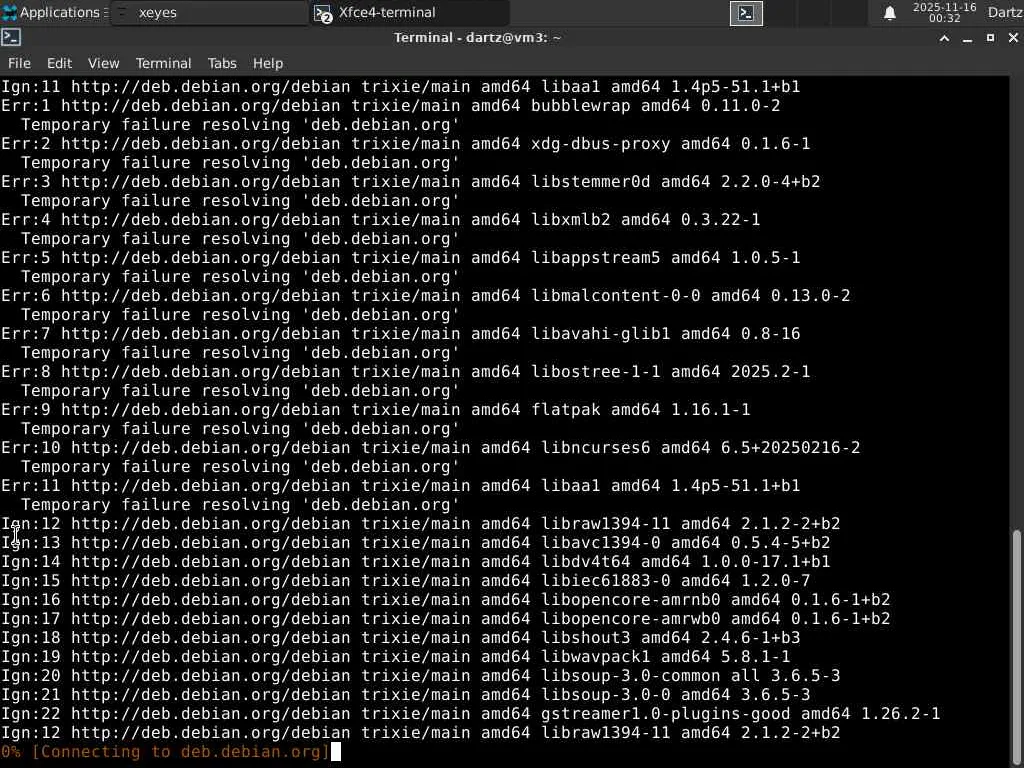
Task: Click the Err:9 flatpak line
Action: tap(376, 409)
